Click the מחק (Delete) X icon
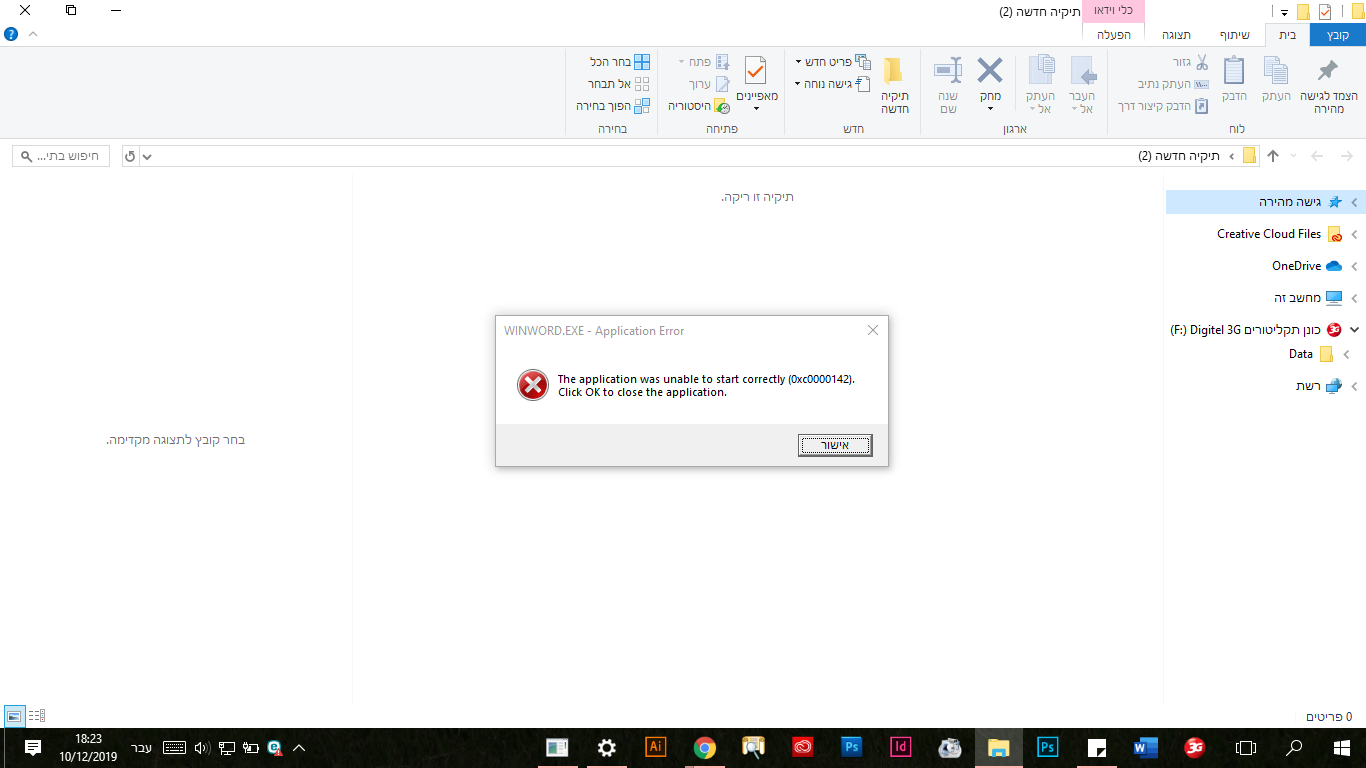1366x768 pixels. point(990,70)
